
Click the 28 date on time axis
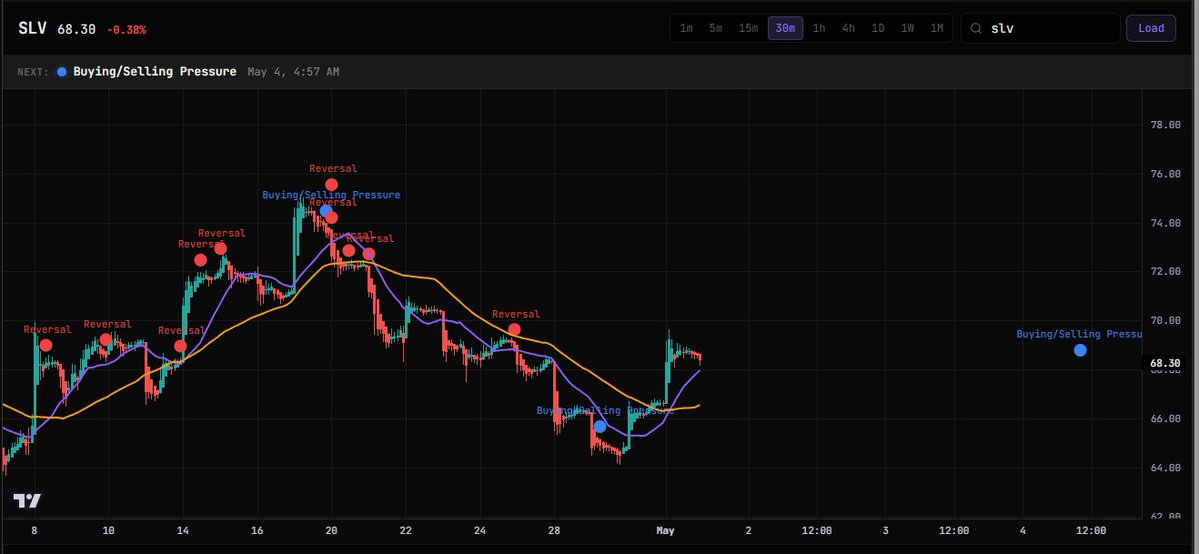tap(554, 530)
